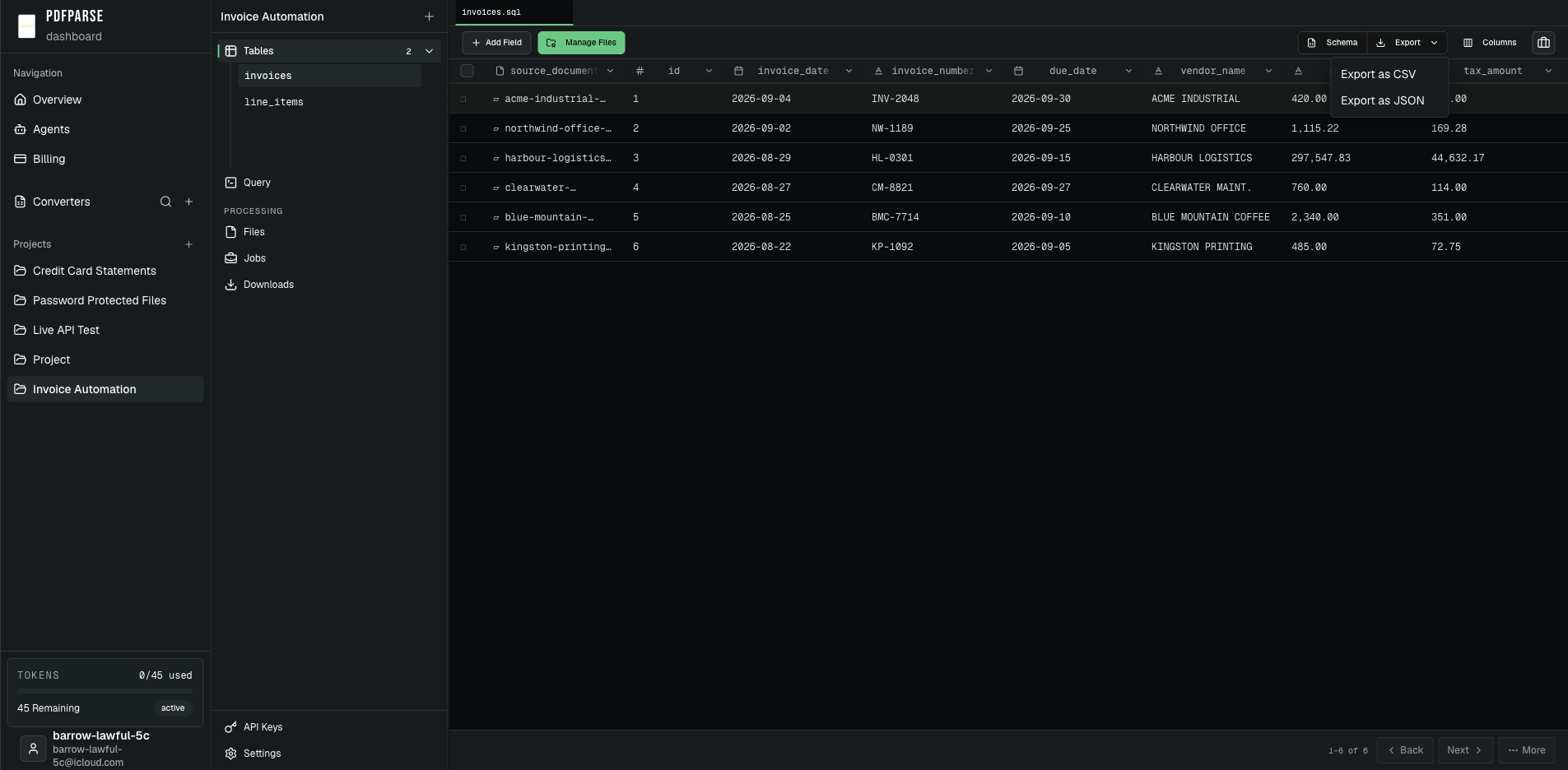Choose Export as JSON
Screen dimensions: 1568x770
(x=1389, y=100)
